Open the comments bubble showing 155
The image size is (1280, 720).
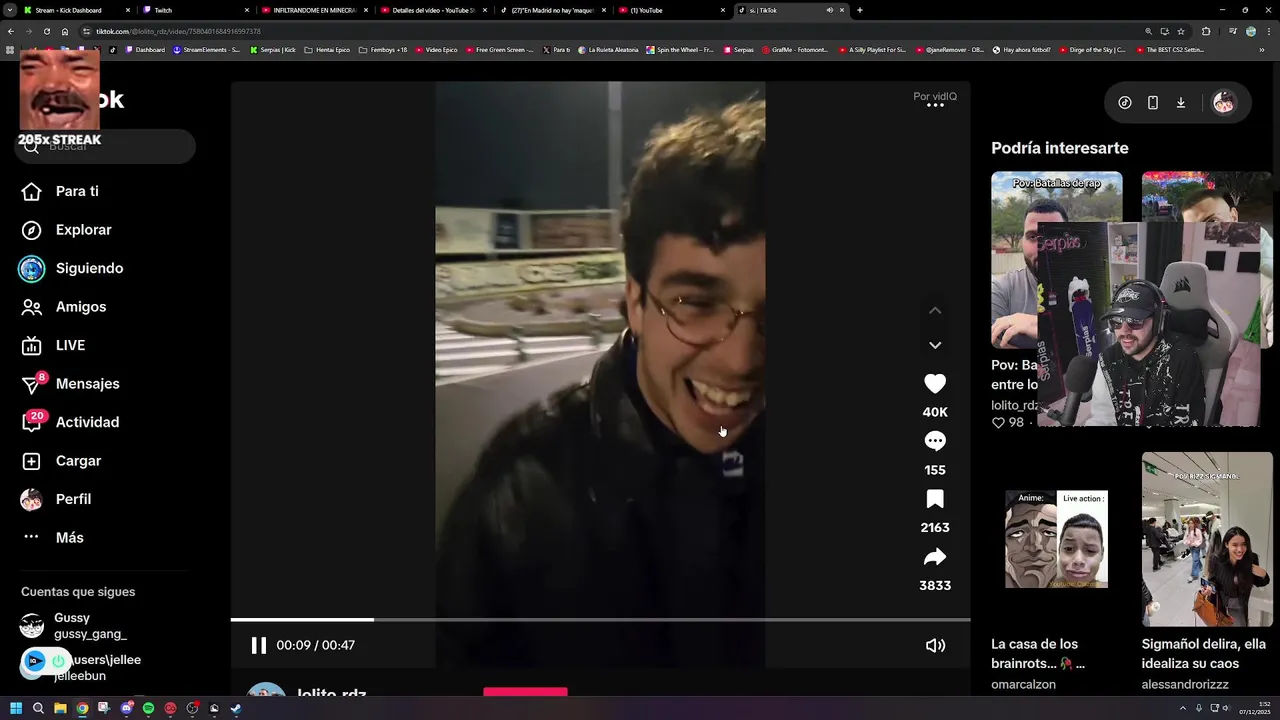click(935, 441)
